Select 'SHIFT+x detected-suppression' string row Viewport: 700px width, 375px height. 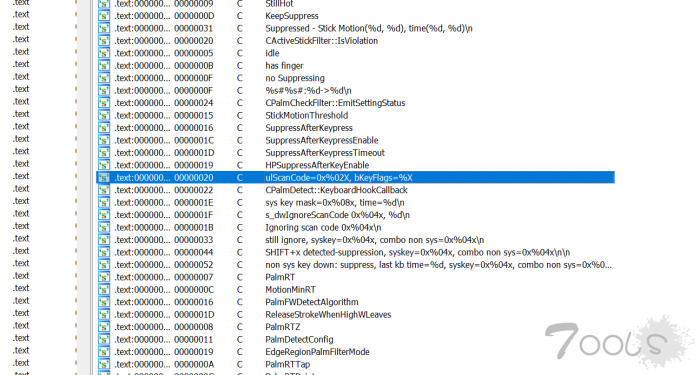pyautogui.click(x=355, y=252)
